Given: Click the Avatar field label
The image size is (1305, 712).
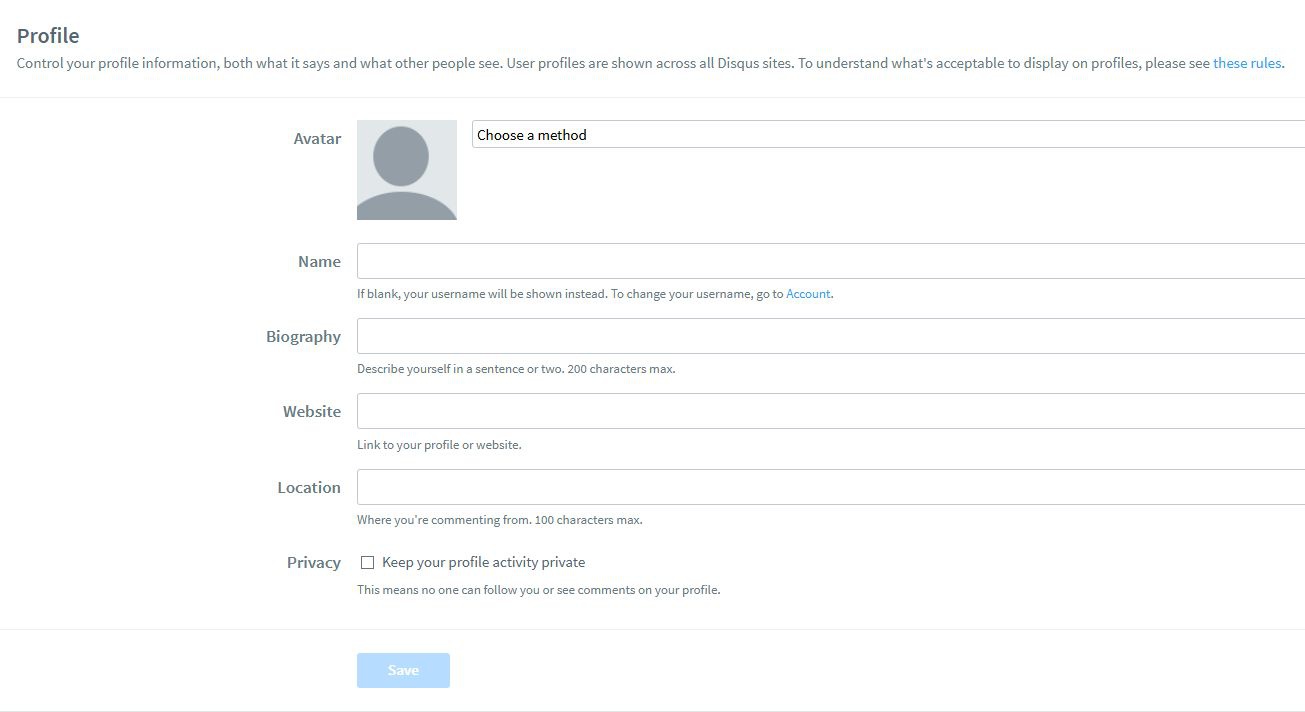Looking at the screenshot, I should click(317, 139).
